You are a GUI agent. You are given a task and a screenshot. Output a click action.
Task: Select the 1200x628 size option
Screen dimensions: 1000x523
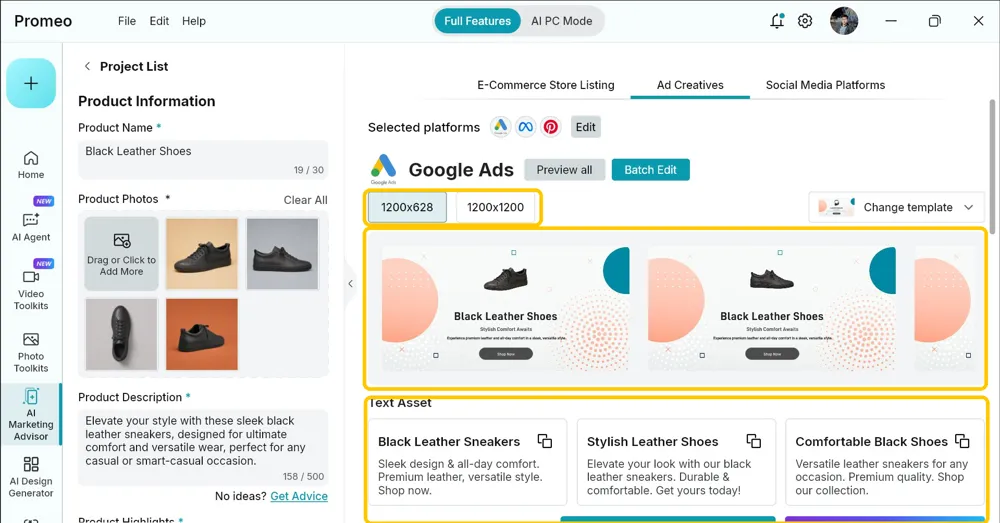[x=407, y=207]
